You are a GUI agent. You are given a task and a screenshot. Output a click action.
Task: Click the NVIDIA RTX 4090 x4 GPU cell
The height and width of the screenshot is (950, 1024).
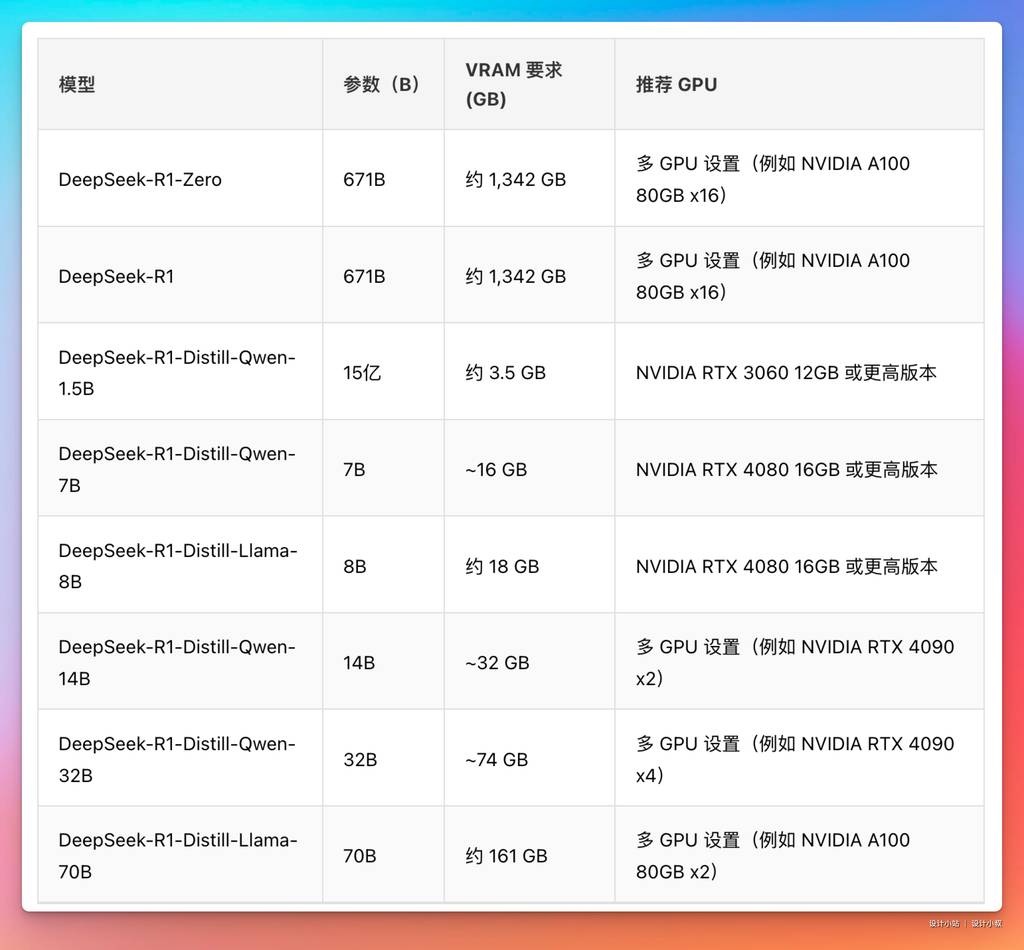[x=795, y=759]
